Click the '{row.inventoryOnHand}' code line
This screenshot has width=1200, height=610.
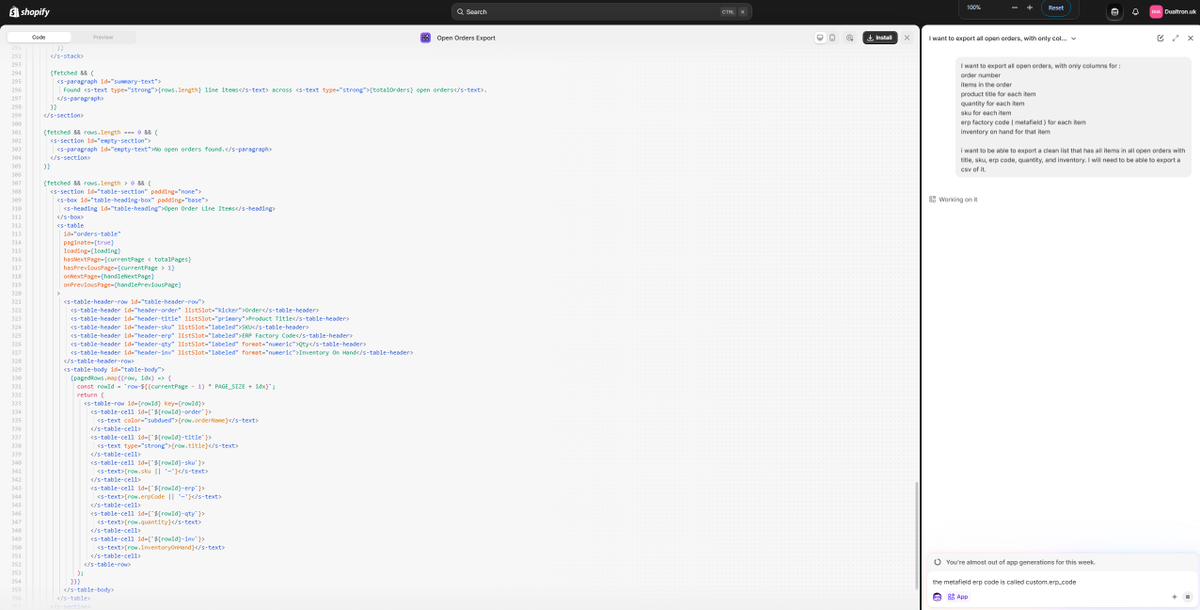point(161,547)
